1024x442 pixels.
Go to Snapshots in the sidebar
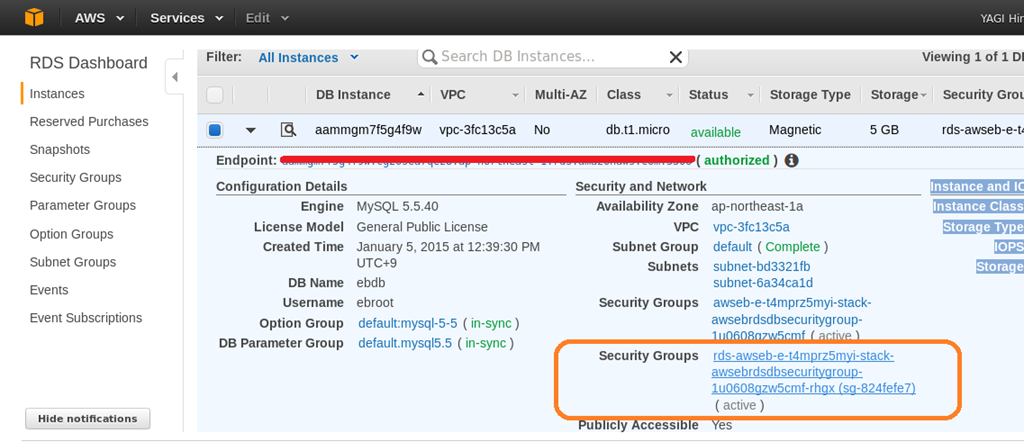point(60,149)
